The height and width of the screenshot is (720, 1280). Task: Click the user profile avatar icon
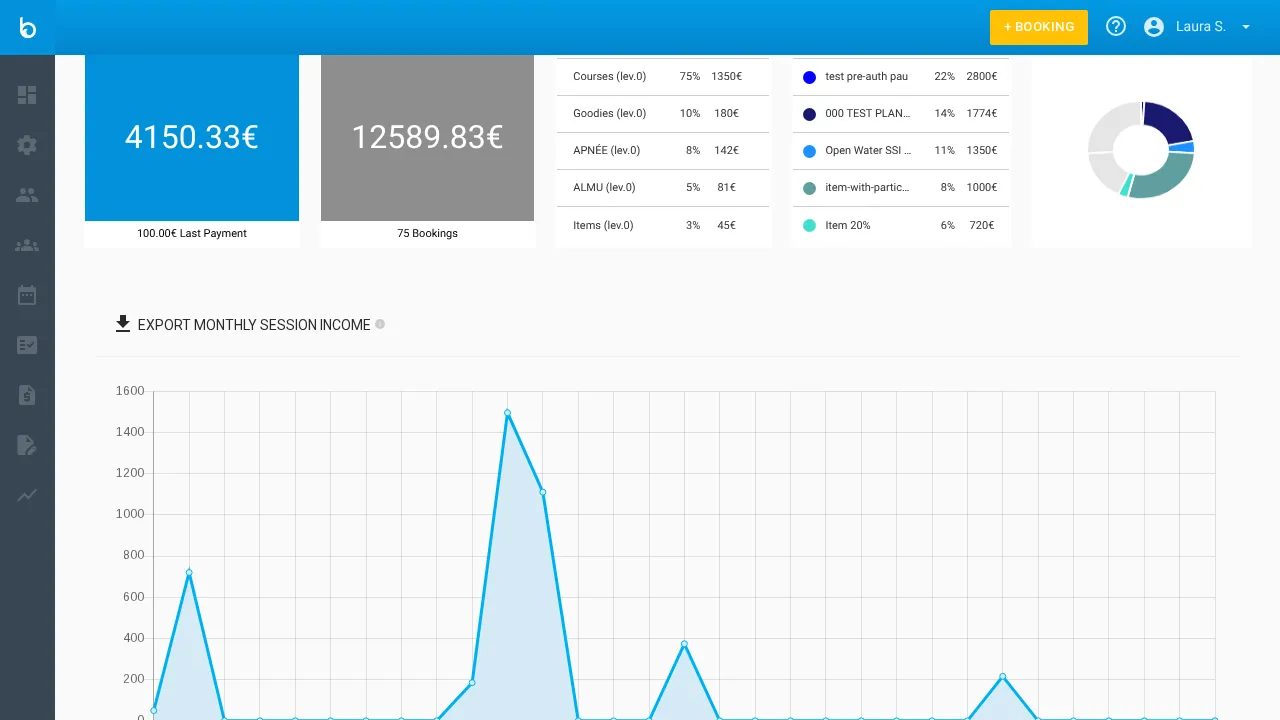point(1155,27)
